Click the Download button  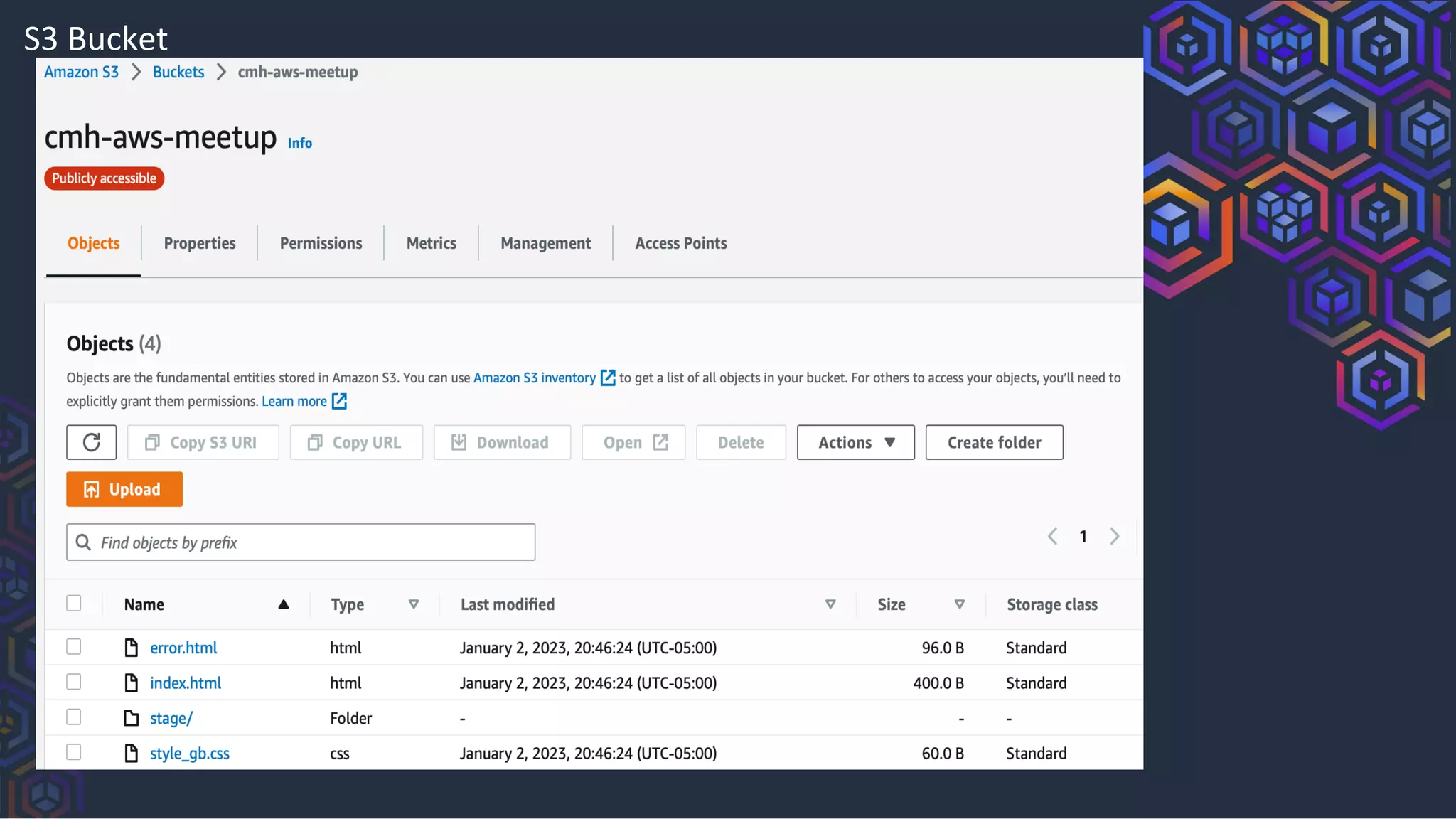point(502,442)
